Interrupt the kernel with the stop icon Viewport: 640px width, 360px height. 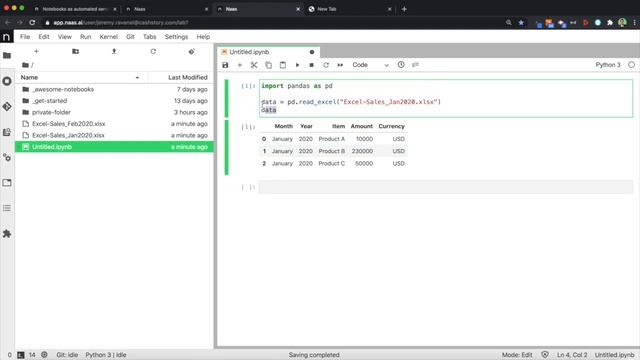tap(311, 65)
